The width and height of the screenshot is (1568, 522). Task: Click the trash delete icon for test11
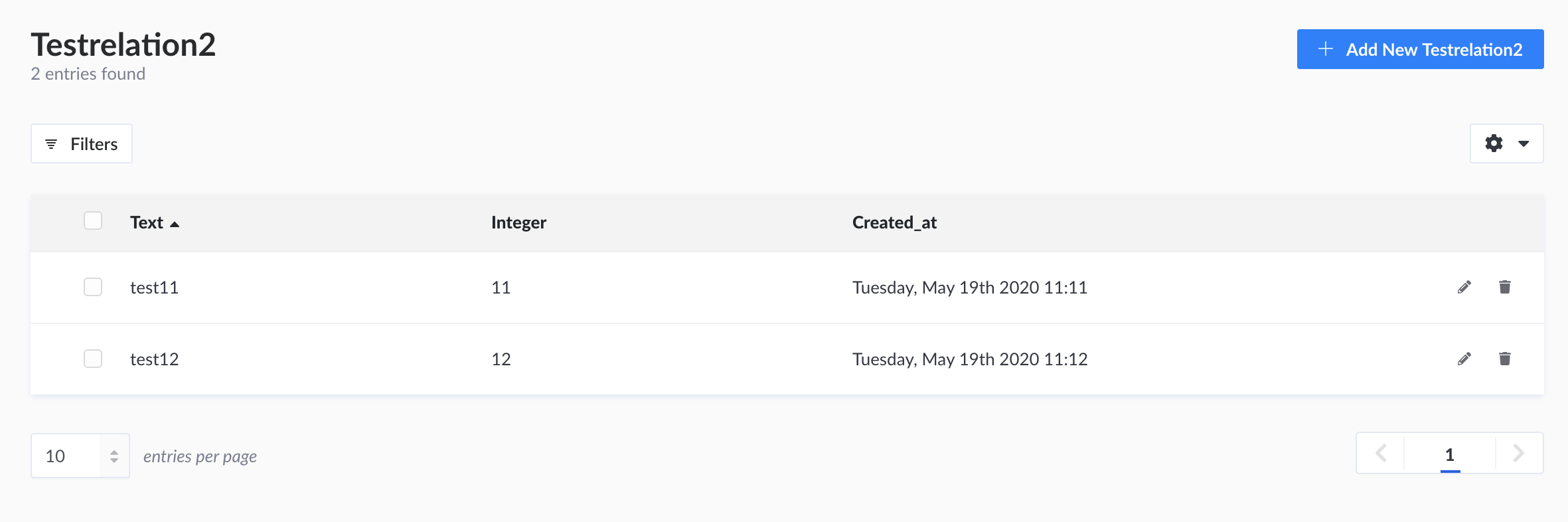point(1505,287)
